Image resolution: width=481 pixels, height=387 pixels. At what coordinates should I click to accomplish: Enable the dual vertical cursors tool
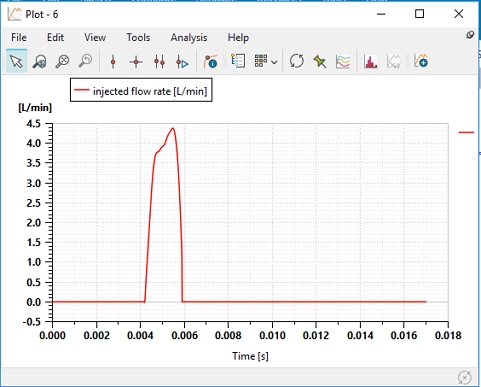(x=159, y=62)
